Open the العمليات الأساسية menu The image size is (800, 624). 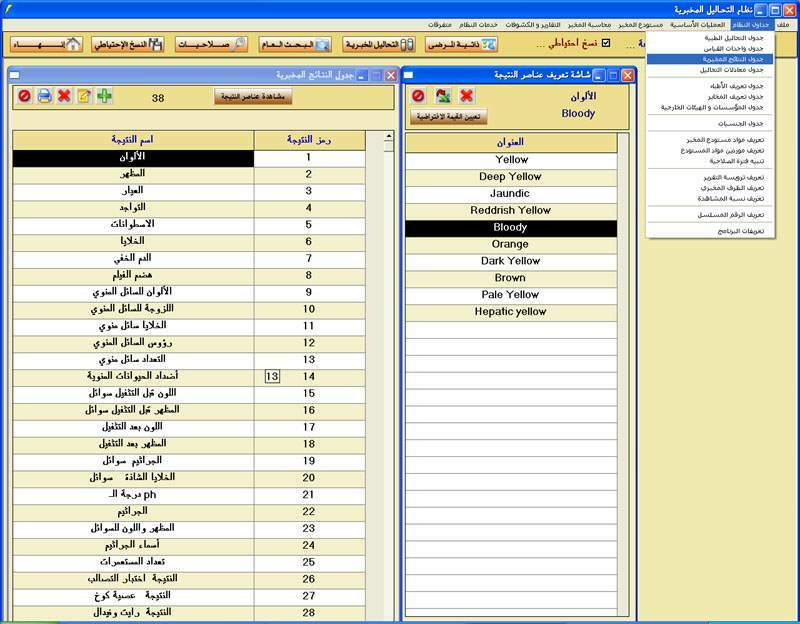(697, 24)
